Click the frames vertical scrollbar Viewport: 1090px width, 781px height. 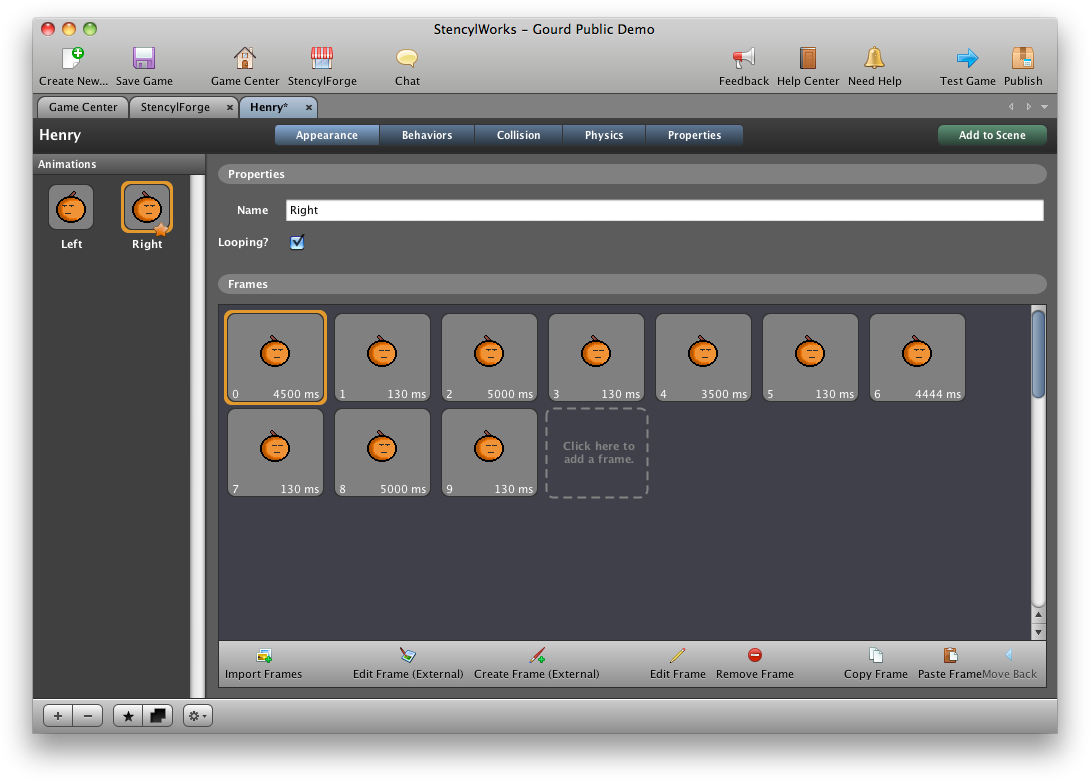[1038, 354]
